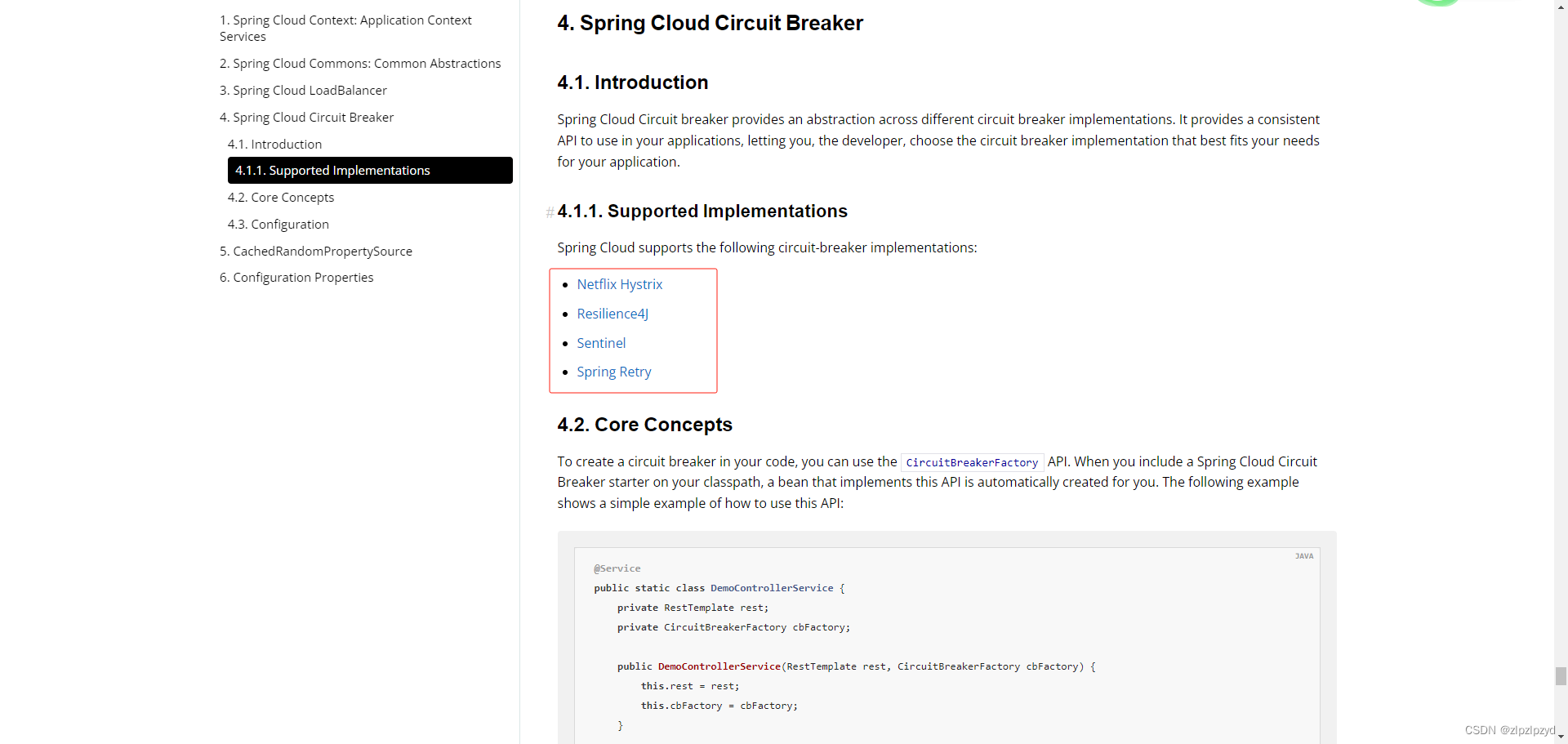This screenshot has width=1568, height=744.
Task: Open the Netflix Hystrix link
Action: click(619, 284)
